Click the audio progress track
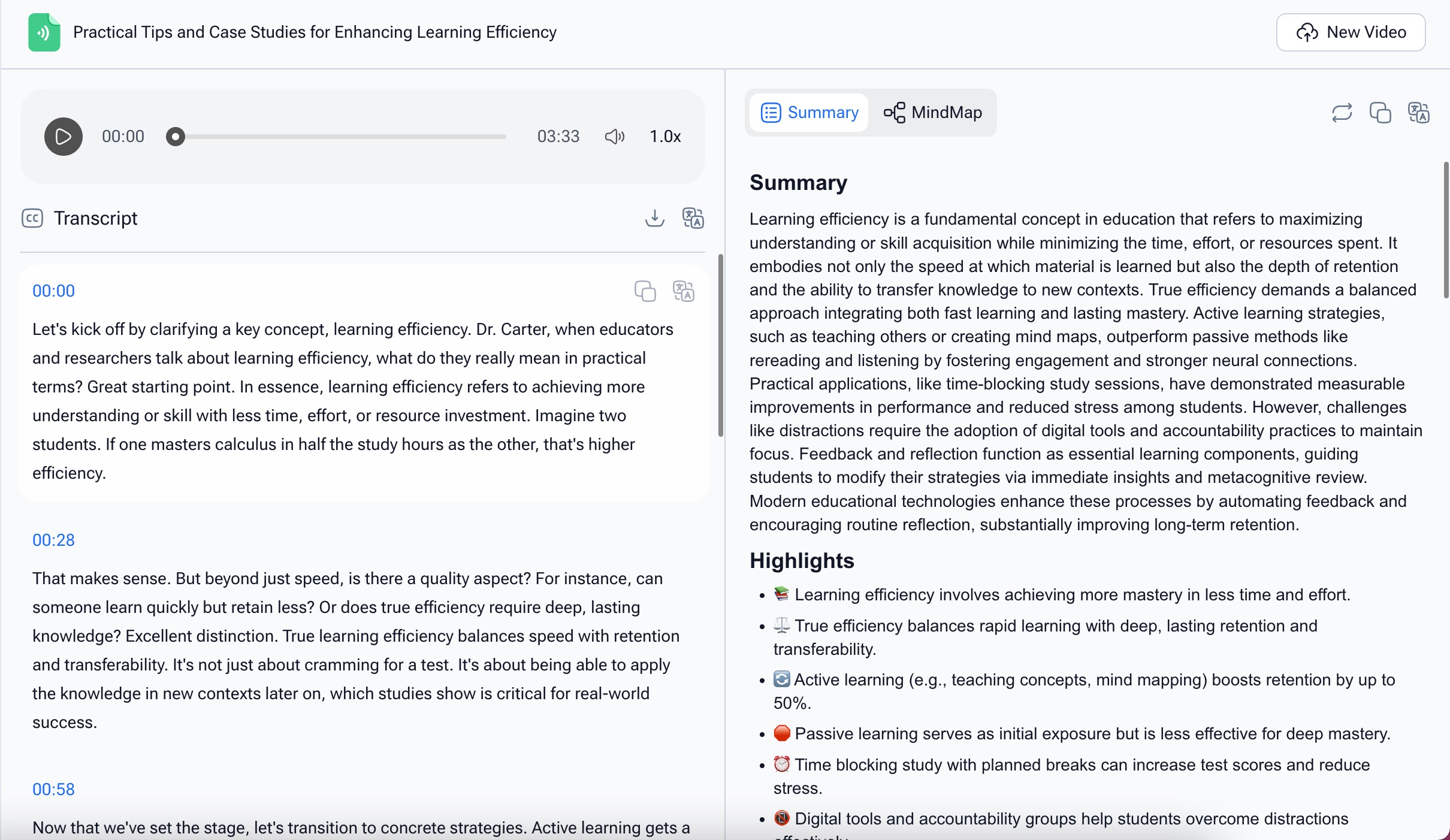 337,137
